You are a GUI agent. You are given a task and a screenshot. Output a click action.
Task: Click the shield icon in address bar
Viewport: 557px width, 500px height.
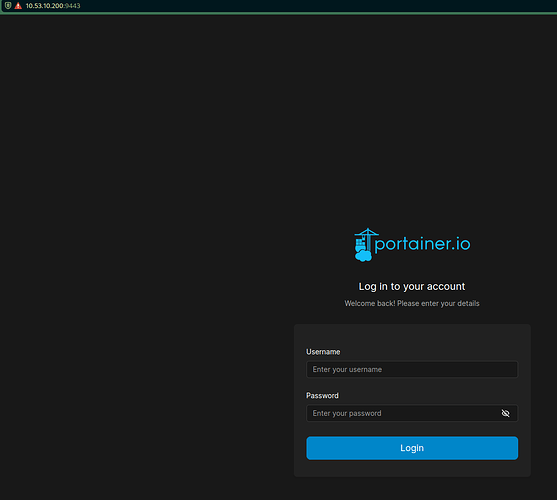click(x=8, y=5)
